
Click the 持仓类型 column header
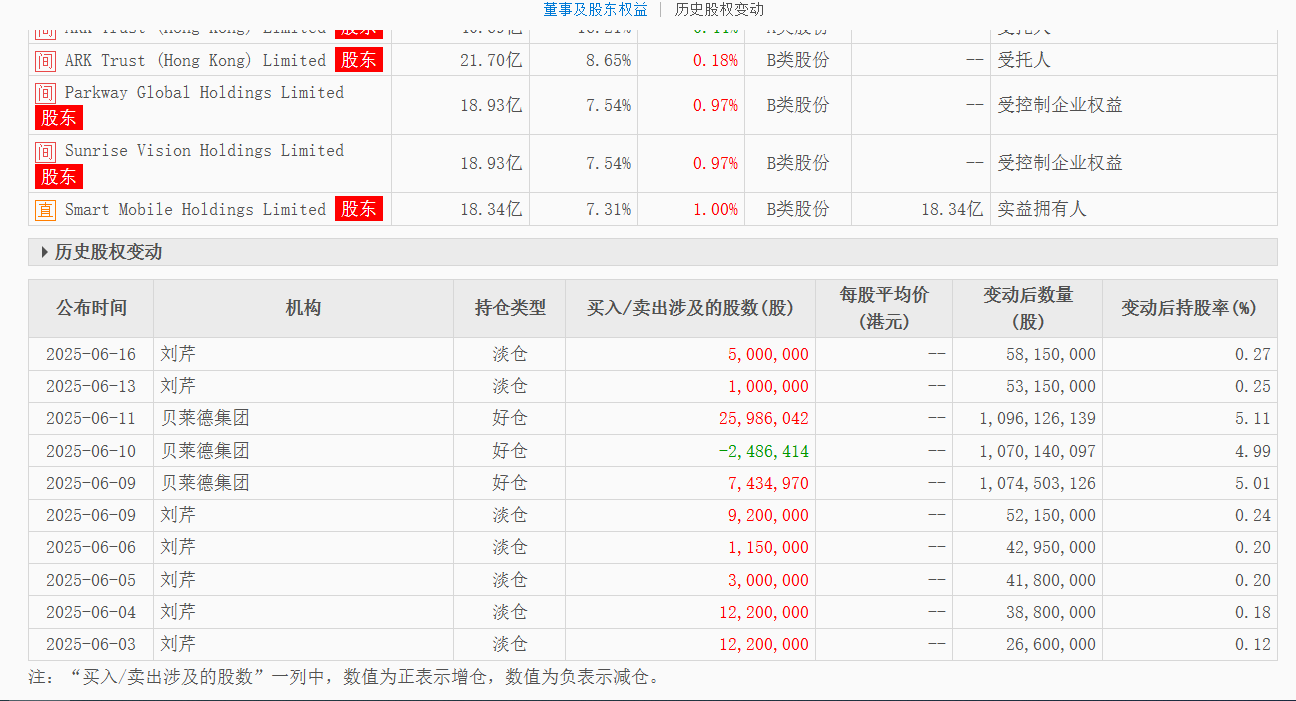point(510,308)
